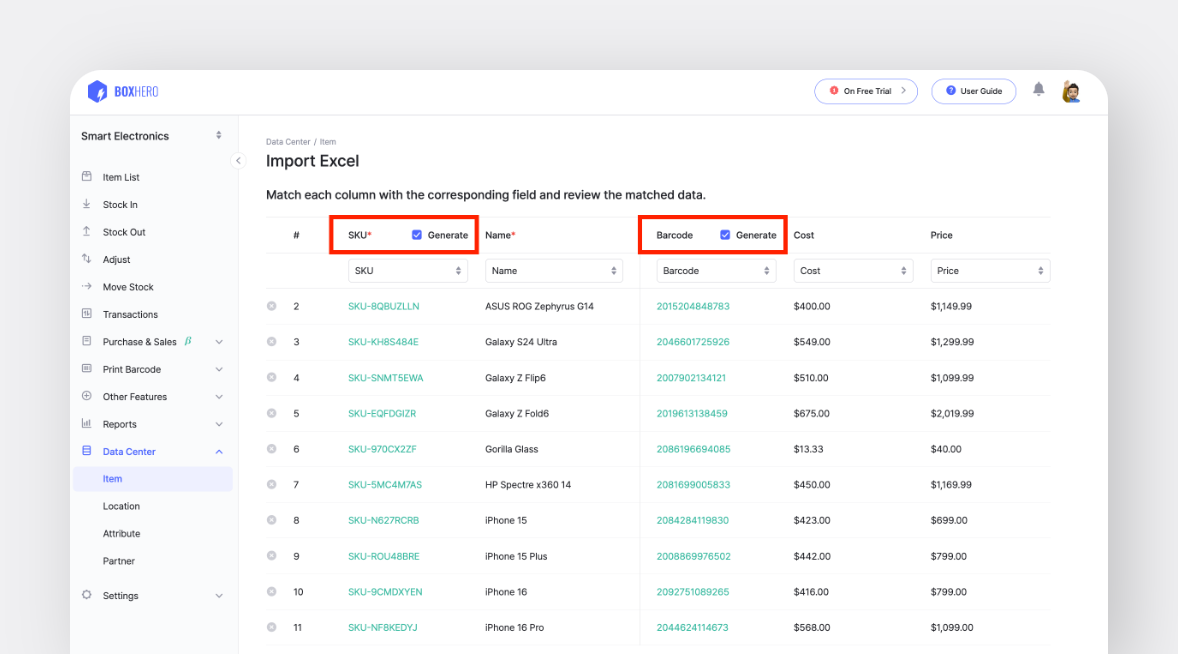Open the User Guide
Image resolution: width=1178 pixels, height=654 pixels.
tap(973, 90)
